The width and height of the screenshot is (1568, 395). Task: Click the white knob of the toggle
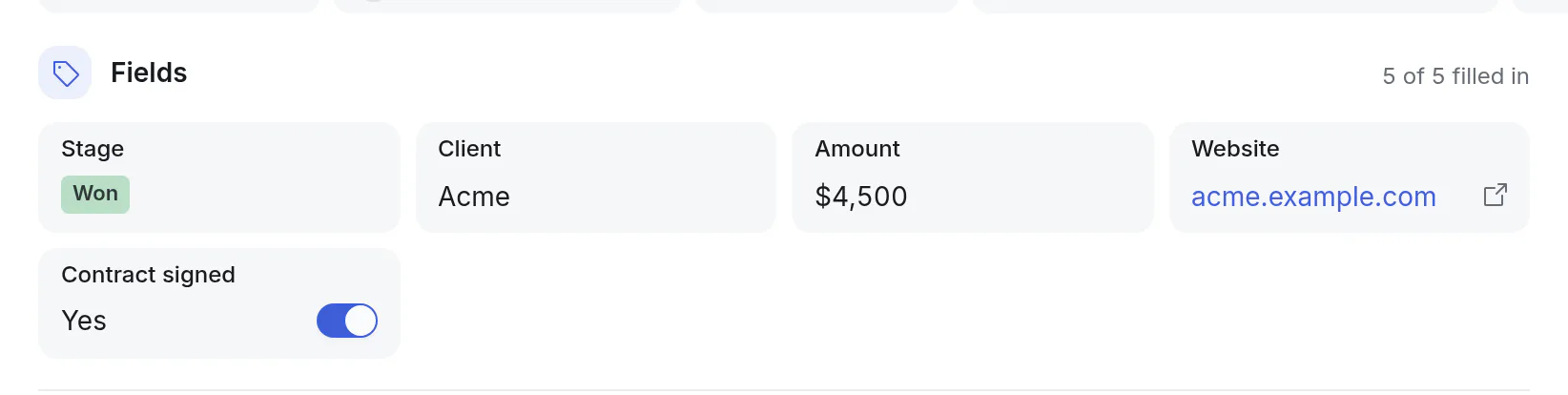click(361, 321)
